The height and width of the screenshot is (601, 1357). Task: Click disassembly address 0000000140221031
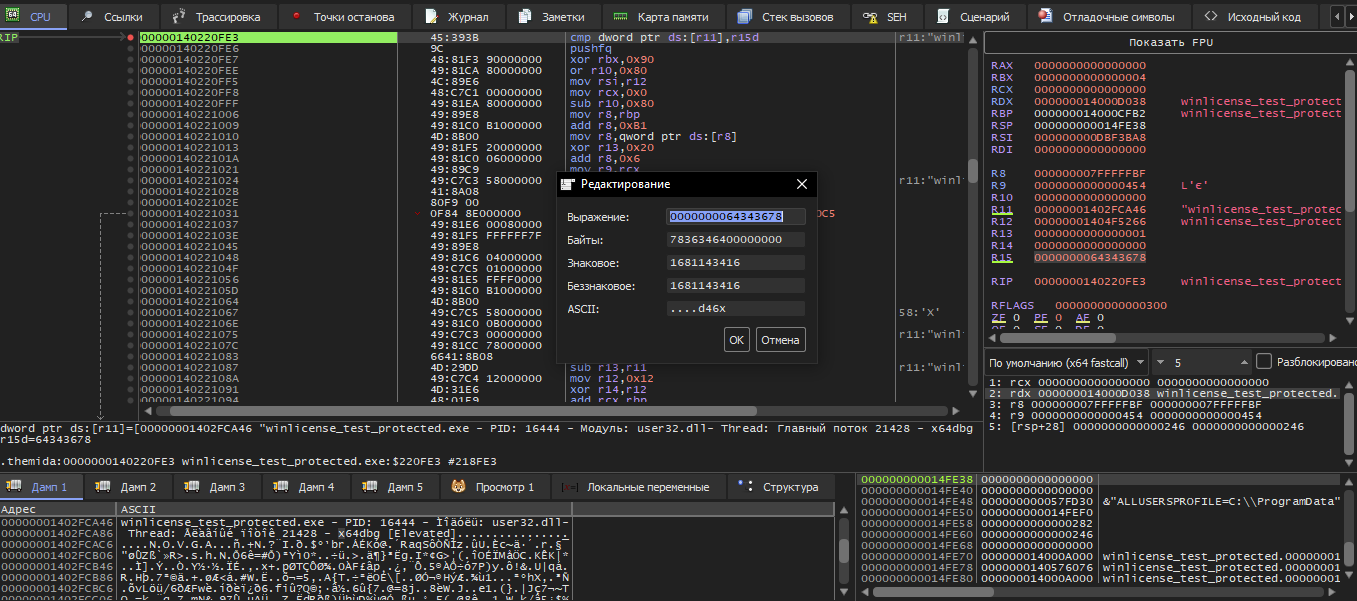[x=190, y=214]
